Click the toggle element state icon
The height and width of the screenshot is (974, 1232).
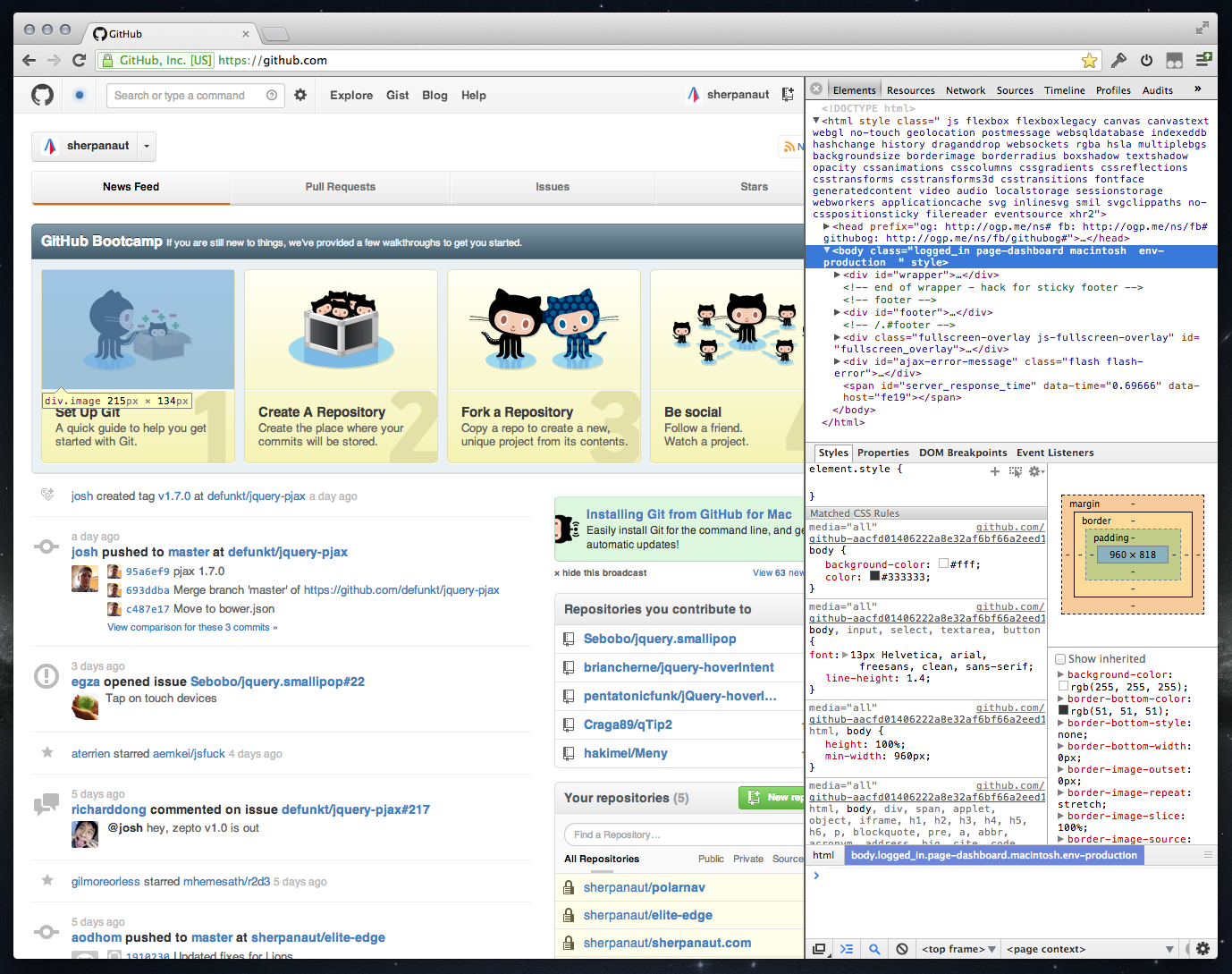1016,471
